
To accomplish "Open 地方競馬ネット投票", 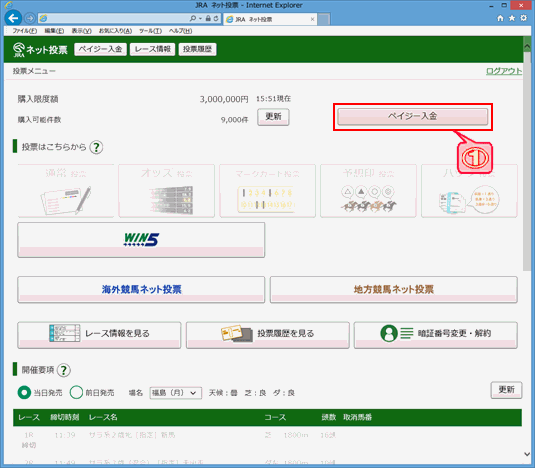I will 394,290.
